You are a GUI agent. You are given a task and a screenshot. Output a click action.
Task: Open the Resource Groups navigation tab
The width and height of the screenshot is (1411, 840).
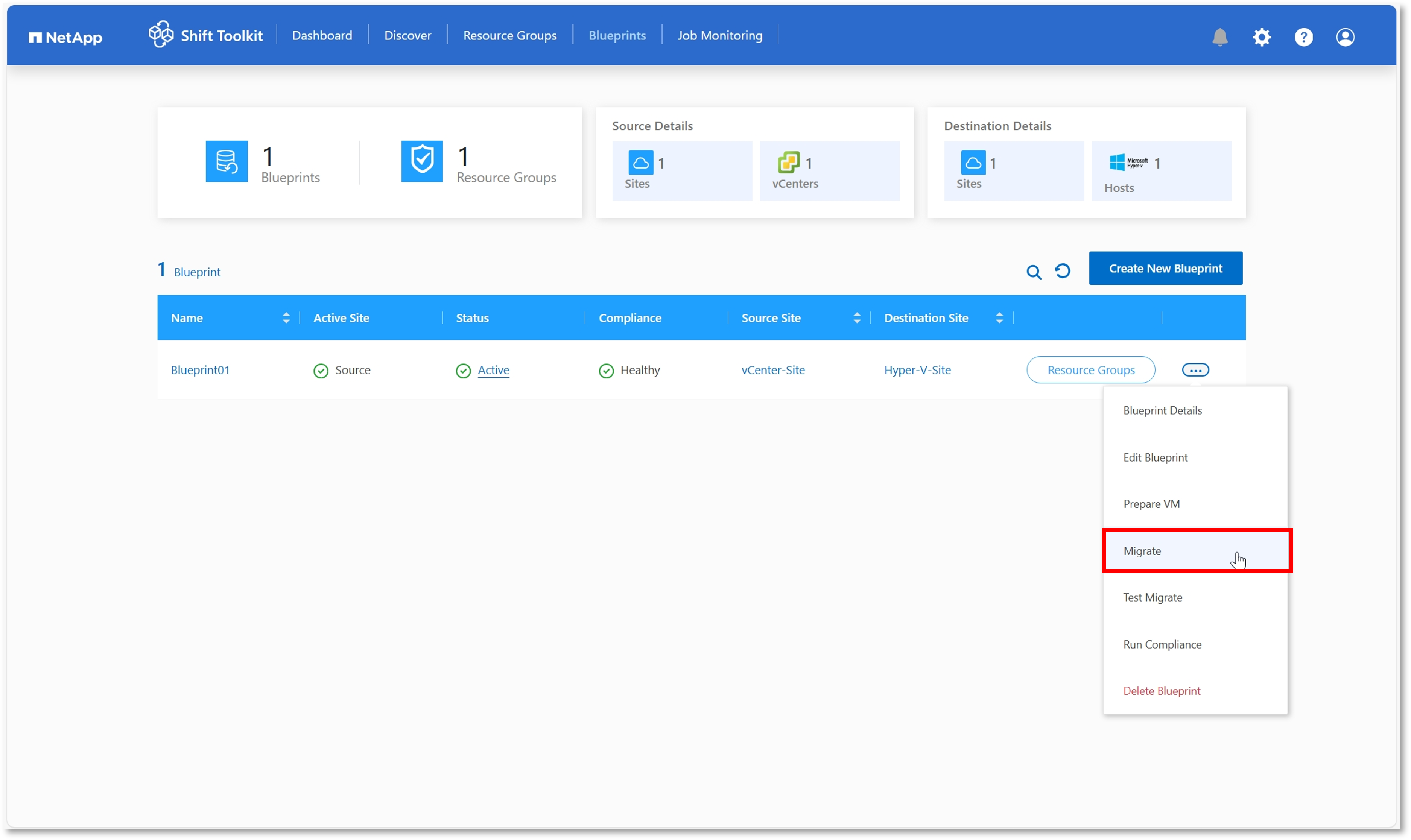tap(509, 35)
